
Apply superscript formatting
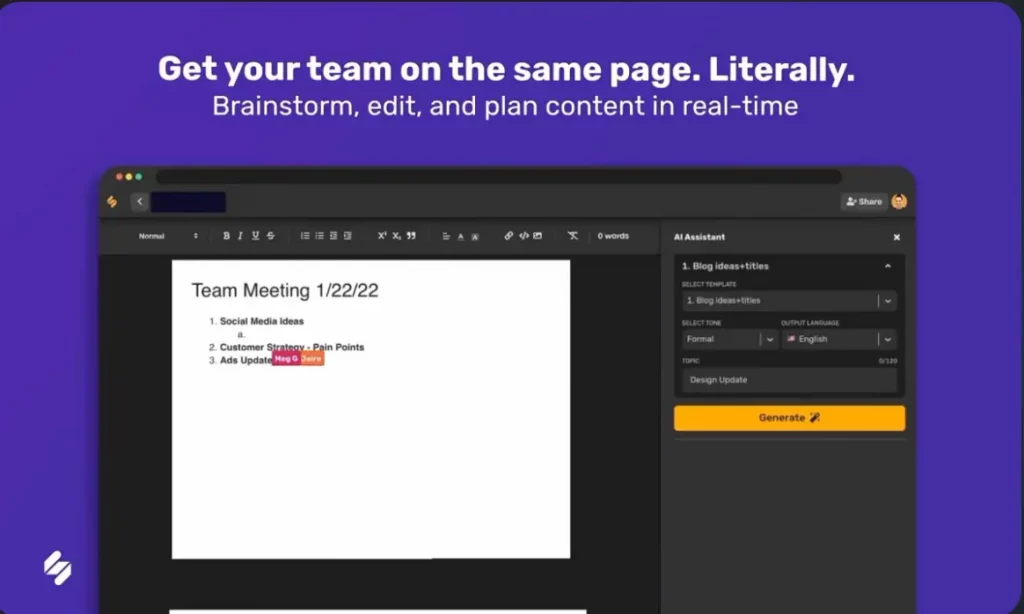click(382, 236)
